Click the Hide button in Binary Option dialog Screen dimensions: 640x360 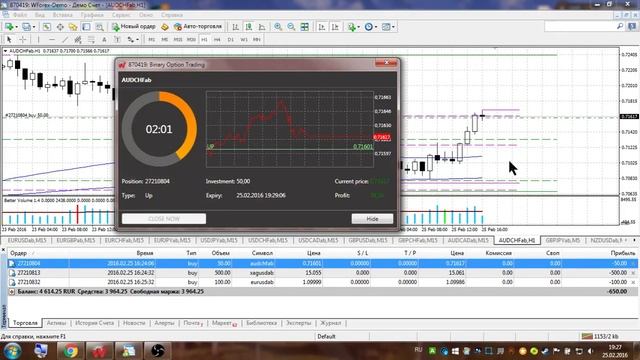pyautogui.click(x=372, y=219)
